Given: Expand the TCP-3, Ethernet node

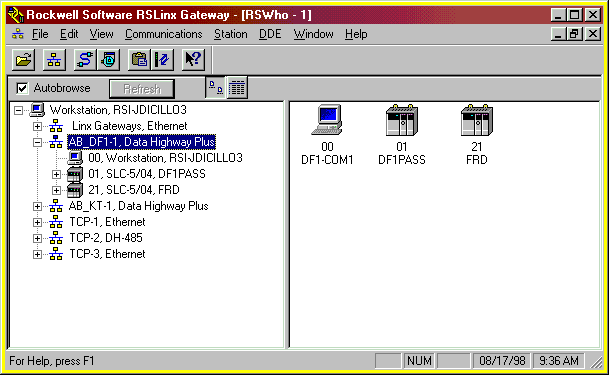Looking at the screenshot, I should (x=37, y=254).
